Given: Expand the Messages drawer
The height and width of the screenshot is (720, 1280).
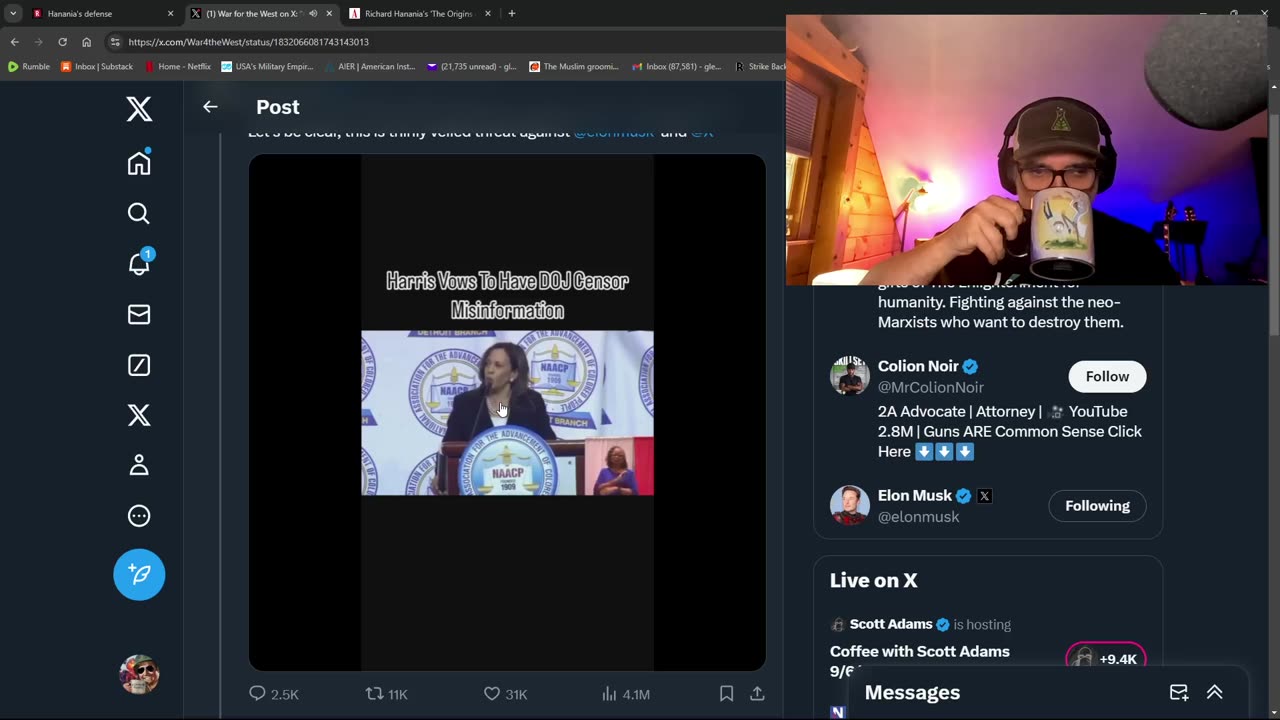Looking at the screenshot, I should (x=1215, y=692).
